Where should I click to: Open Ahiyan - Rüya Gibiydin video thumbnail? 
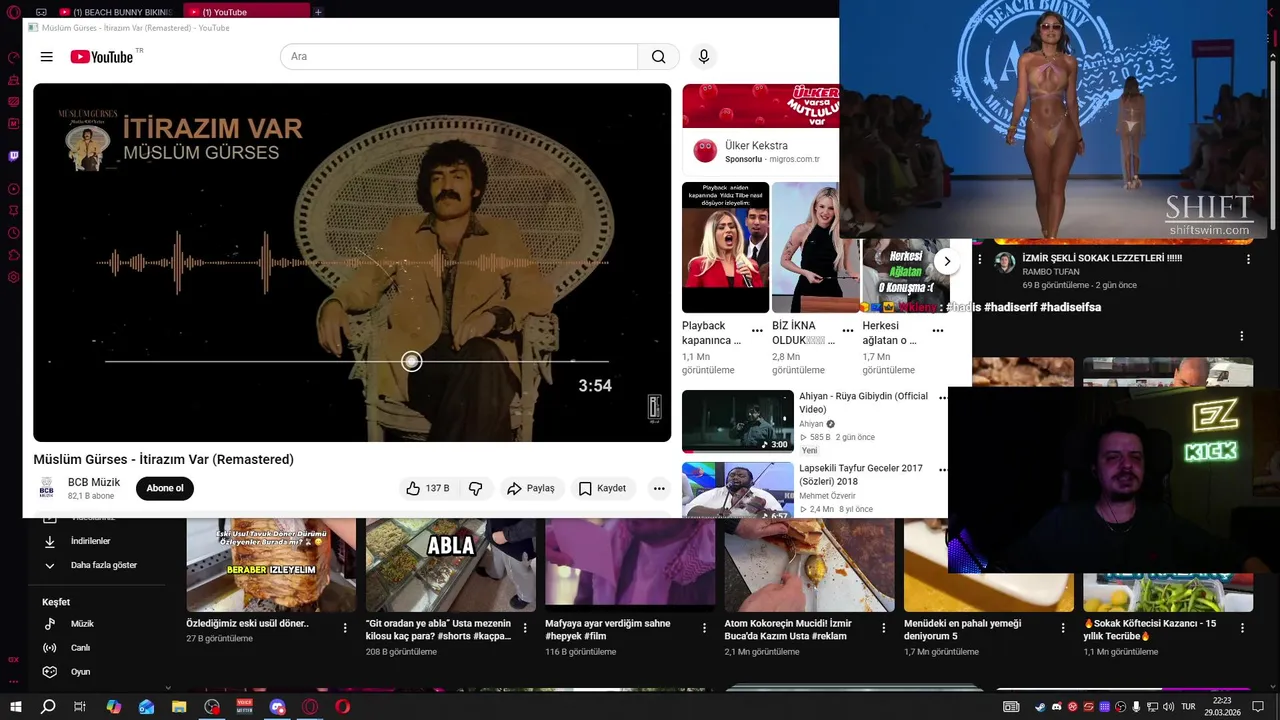[738, 421]
